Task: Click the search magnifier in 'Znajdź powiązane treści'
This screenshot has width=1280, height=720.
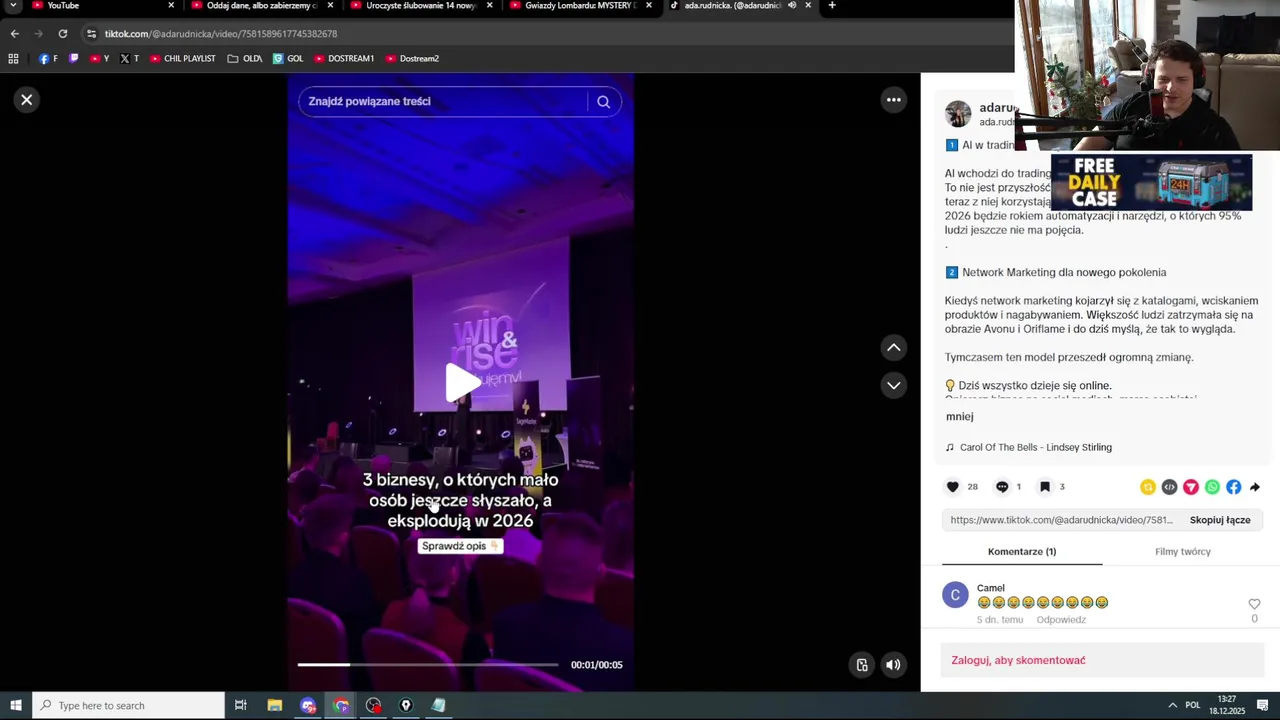Action: (x=603, y=102)
